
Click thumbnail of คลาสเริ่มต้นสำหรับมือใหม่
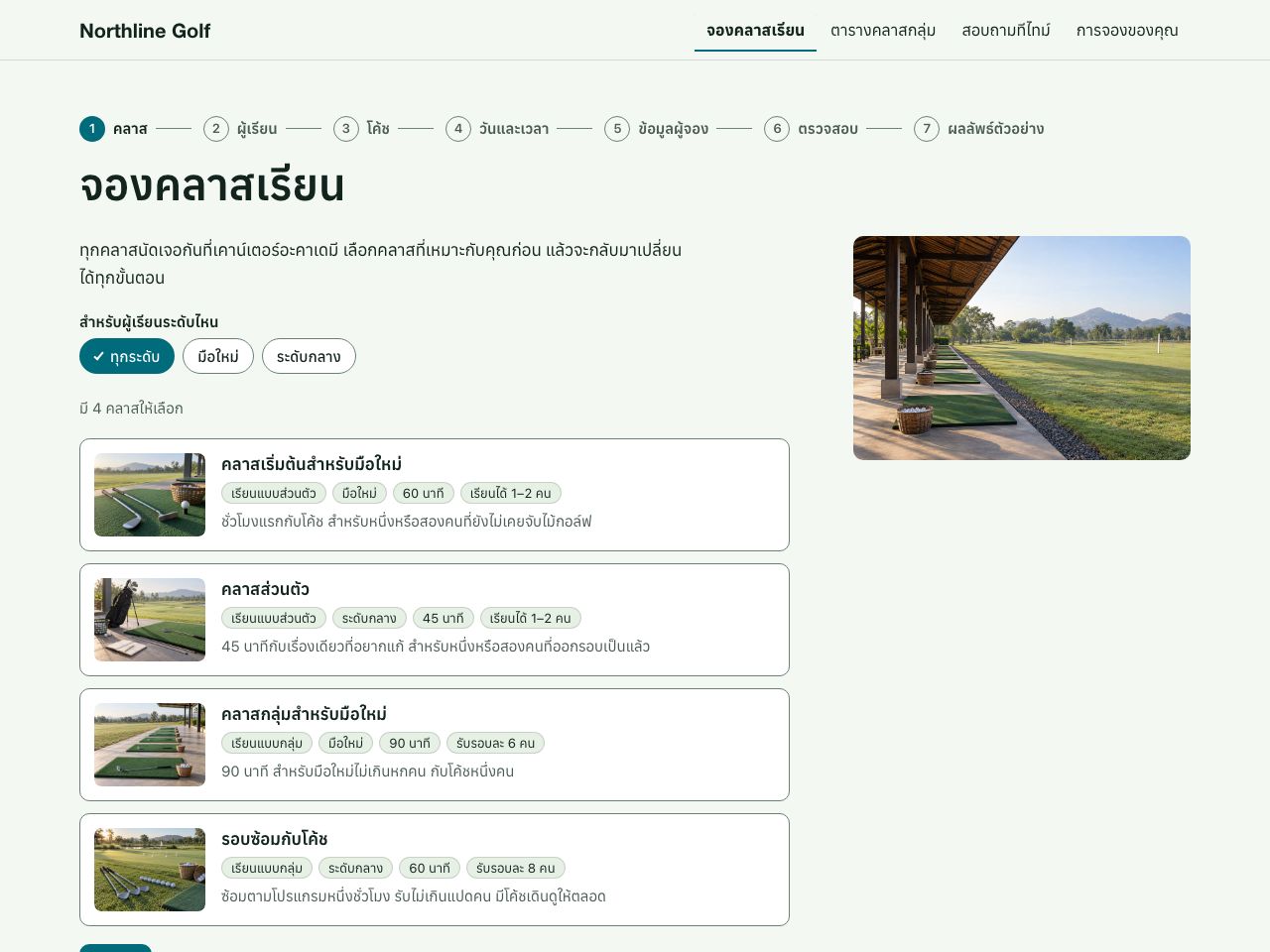coord(150,495)
